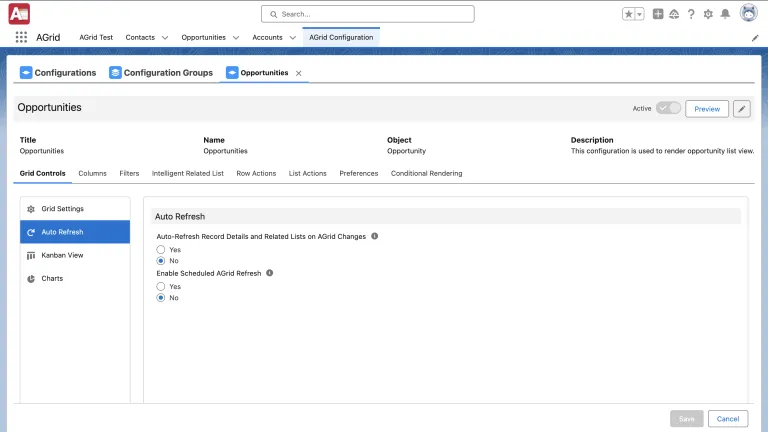The image size is (768, 432).
Task: Close the Opportunities subtab
Action: [298, 73]
